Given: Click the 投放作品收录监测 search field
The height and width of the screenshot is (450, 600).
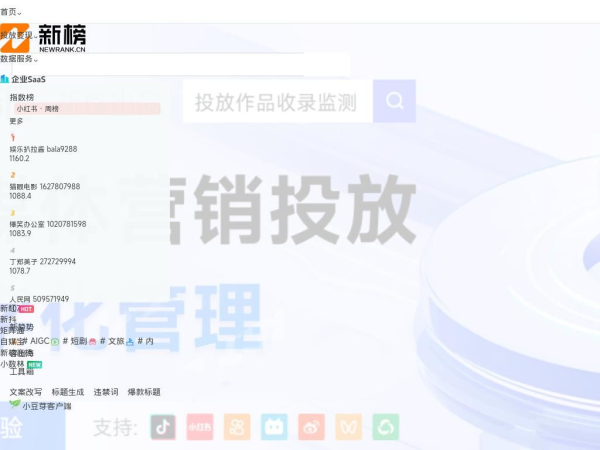Looking at the screenshot, I should pyautogui.click(x=278, y=101).
